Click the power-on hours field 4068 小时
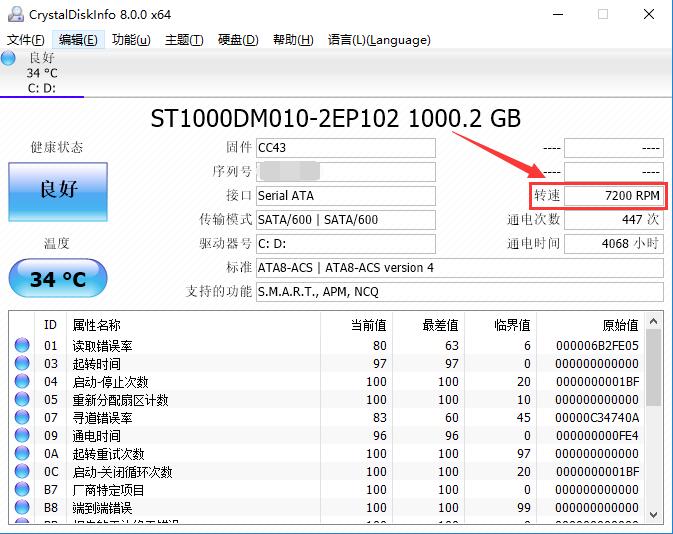 click(x=614, y=244)
